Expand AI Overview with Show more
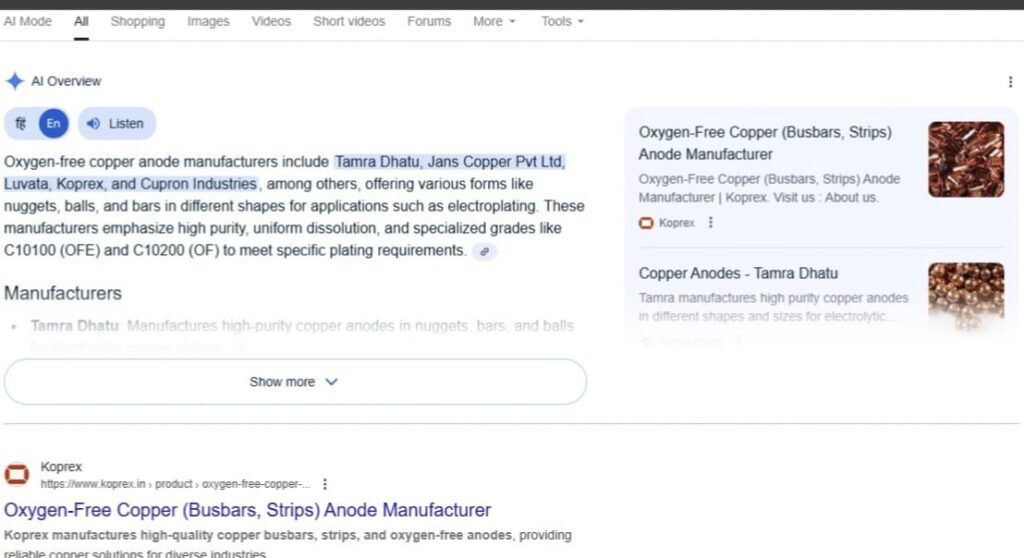Screen dimensions: 1024x558 click(295, 382)
